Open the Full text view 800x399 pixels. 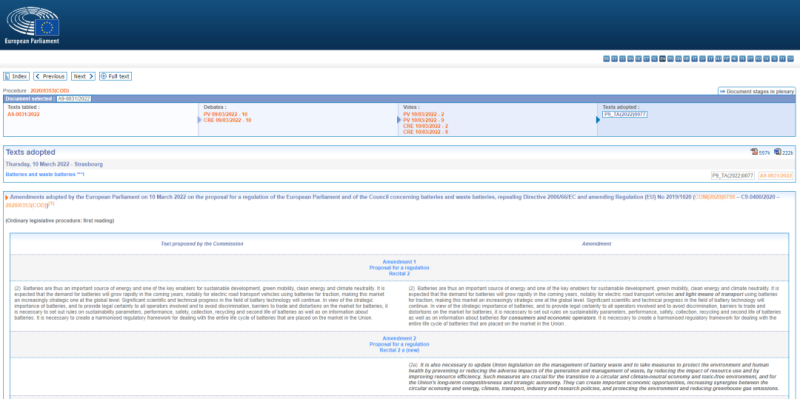(x=115, y=77)
